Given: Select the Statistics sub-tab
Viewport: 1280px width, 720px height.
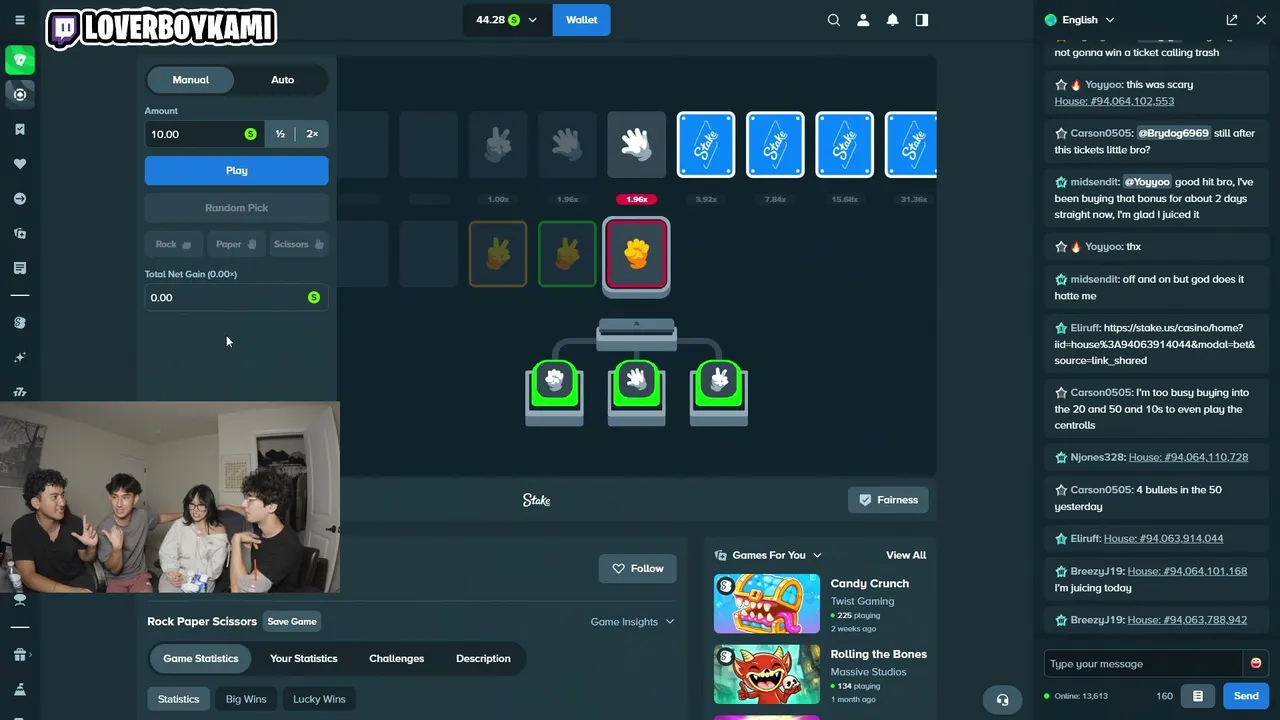Looking at the screenshot, I should point(179,699).
